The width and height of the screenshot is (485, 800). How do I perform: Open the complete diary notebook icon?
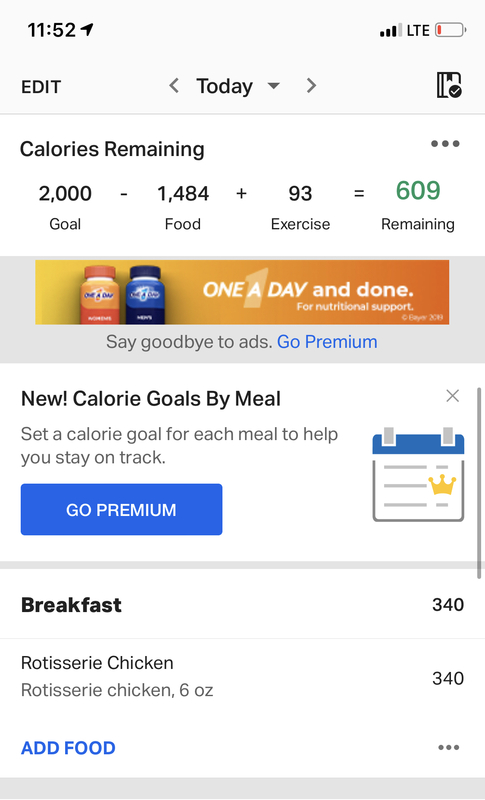tap(449, 85)
